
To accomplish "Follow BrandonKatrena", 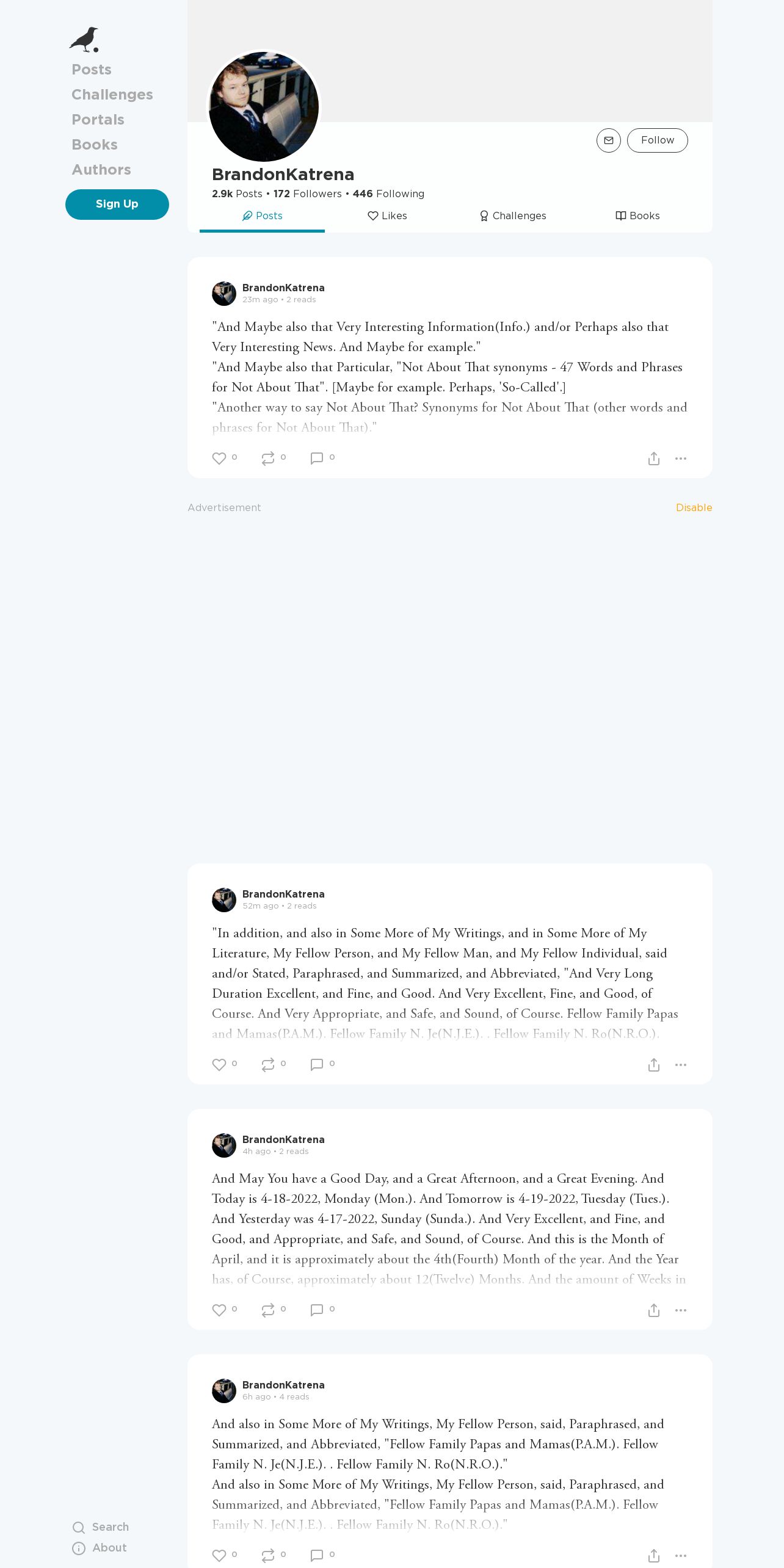I will tap(658, 140).
